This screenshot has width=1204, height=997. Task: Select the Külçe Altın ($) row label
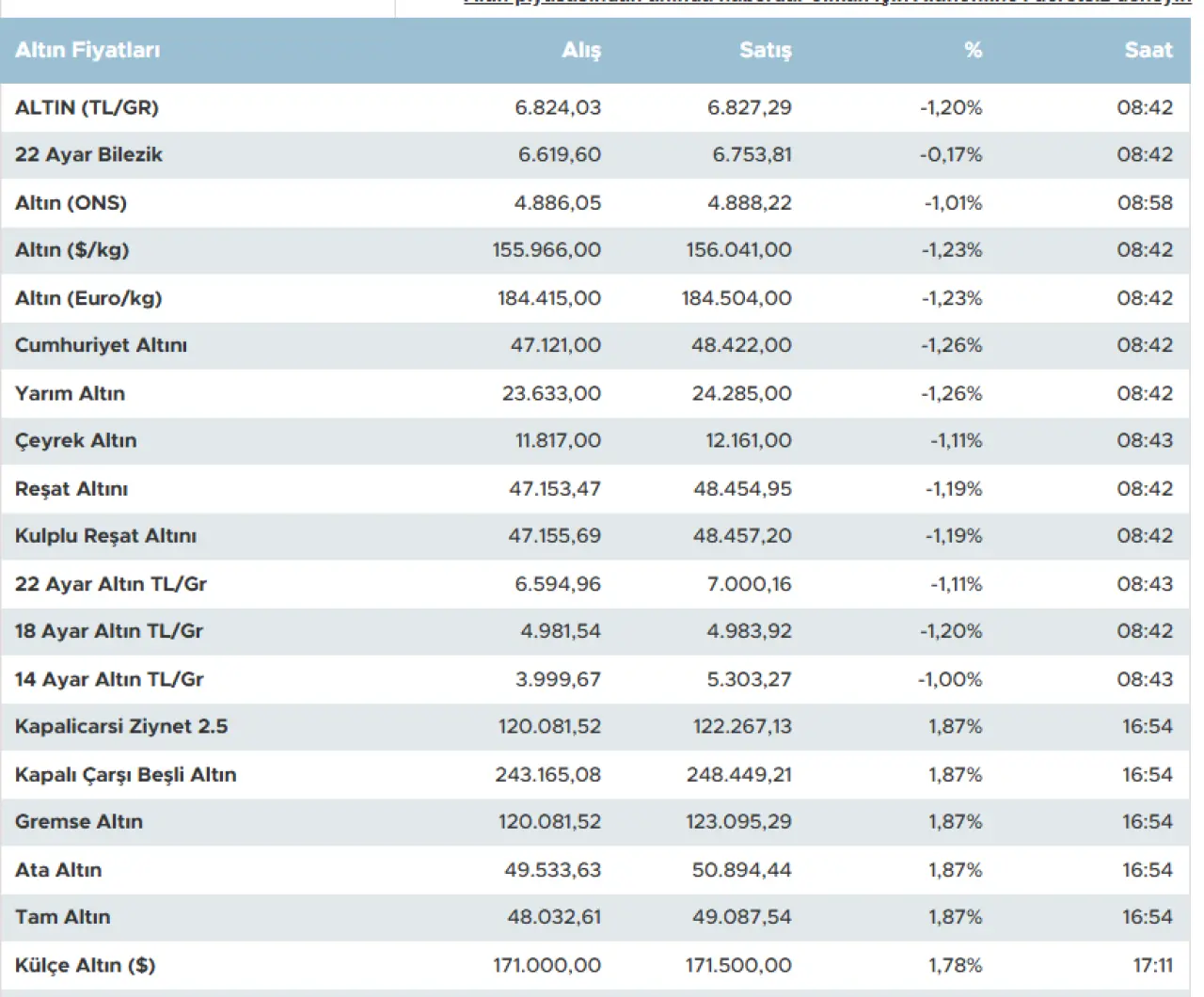tap(85, 965)
